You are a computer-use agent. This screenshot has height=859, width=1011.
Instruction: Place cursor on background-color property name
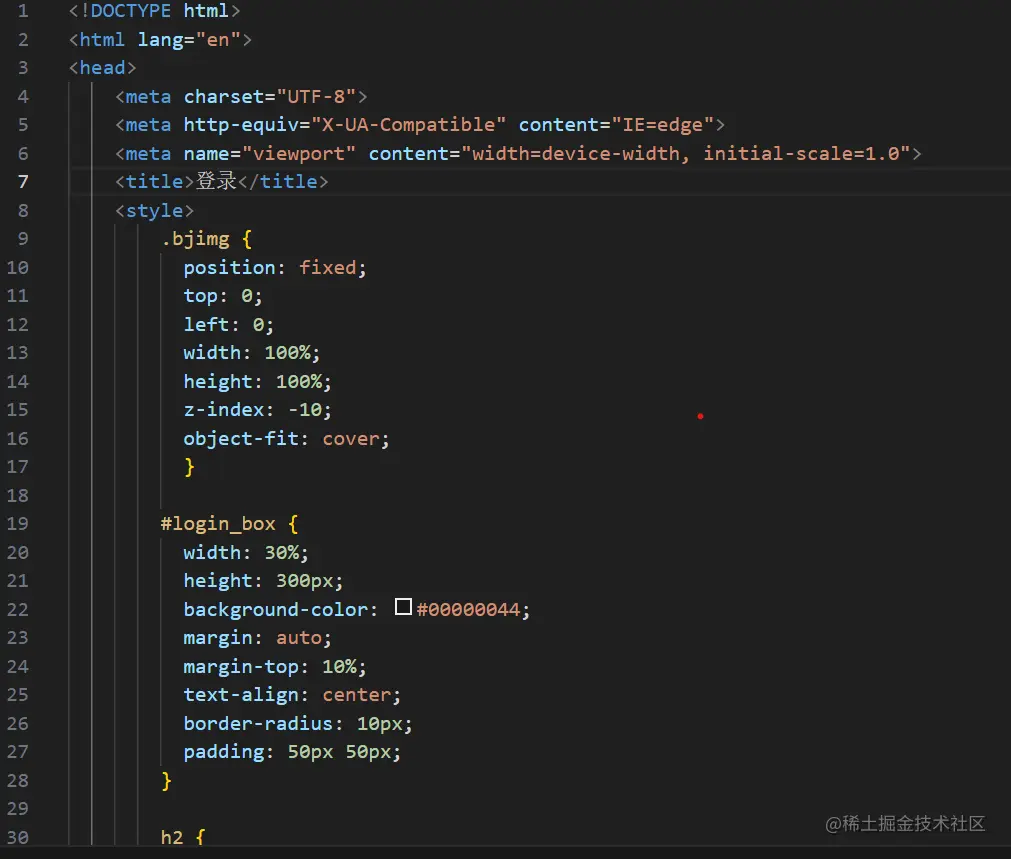[275, 609]
